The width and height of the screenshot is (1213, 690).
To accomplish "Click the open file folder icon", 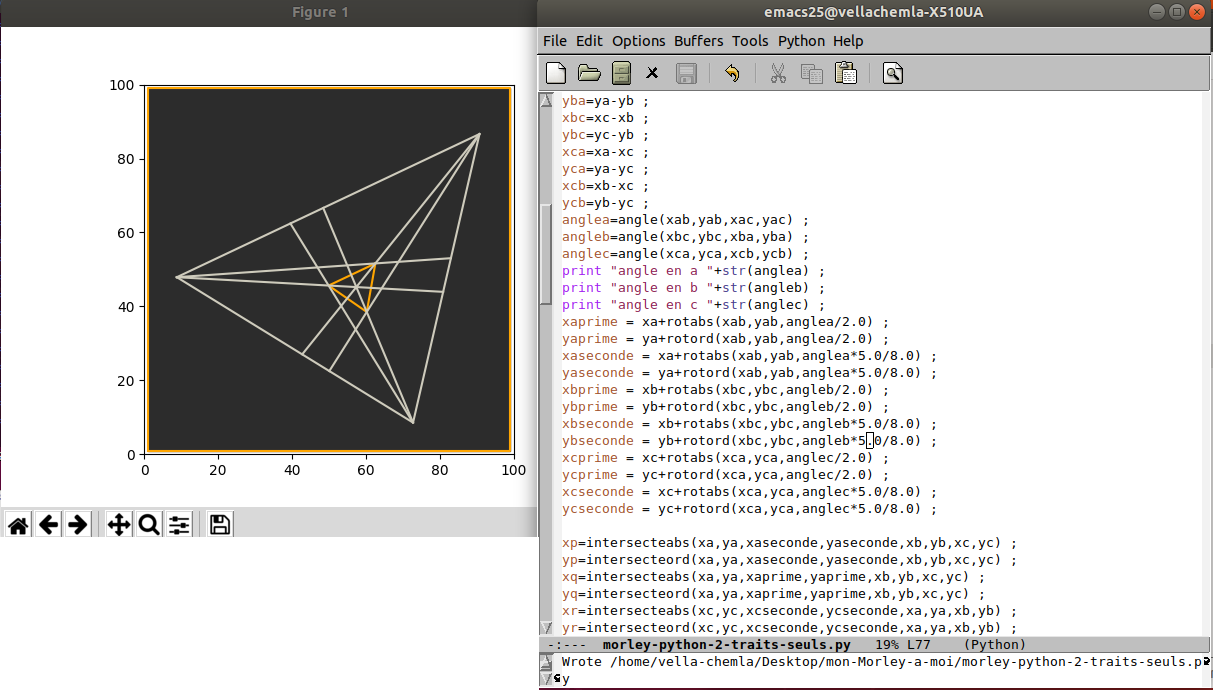I will [x=589, y=73].
